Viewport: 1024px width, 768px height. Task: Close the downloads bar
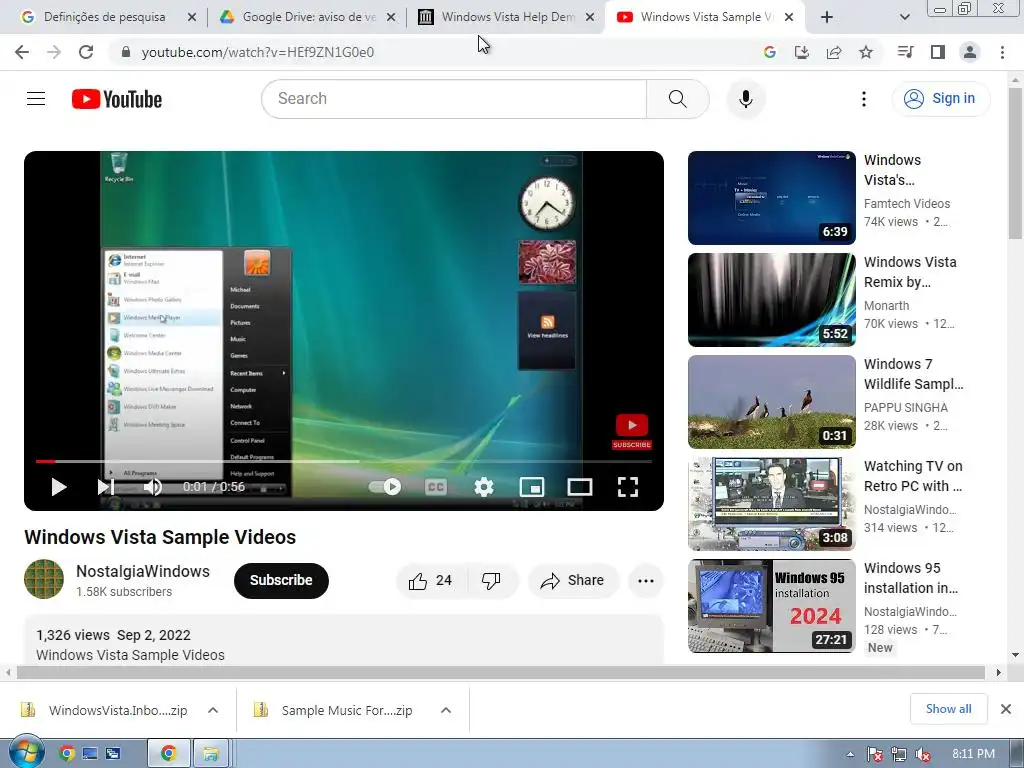(1006, 709)
